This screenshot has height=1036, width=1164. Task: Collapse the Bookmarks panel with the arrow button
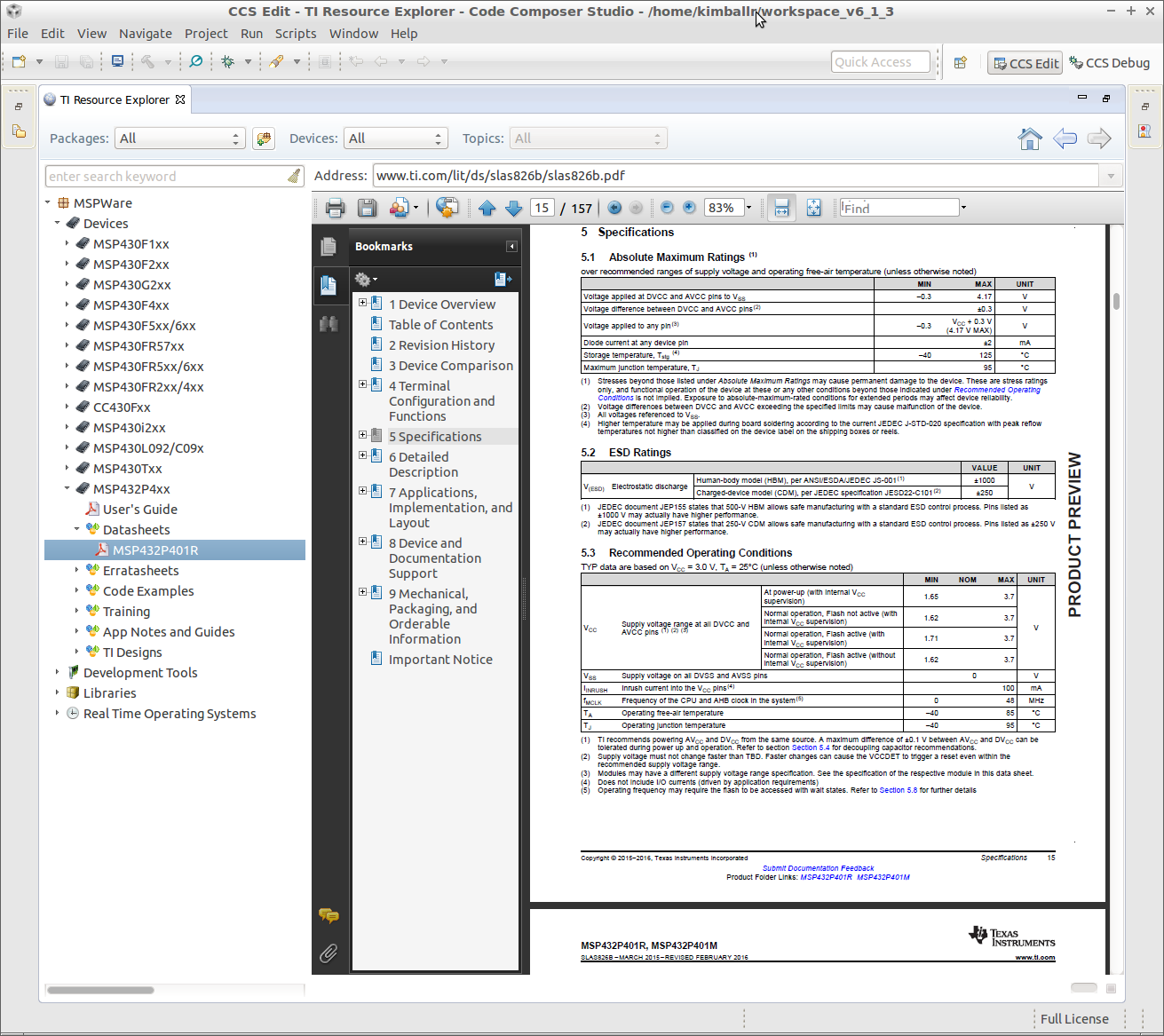511,247
